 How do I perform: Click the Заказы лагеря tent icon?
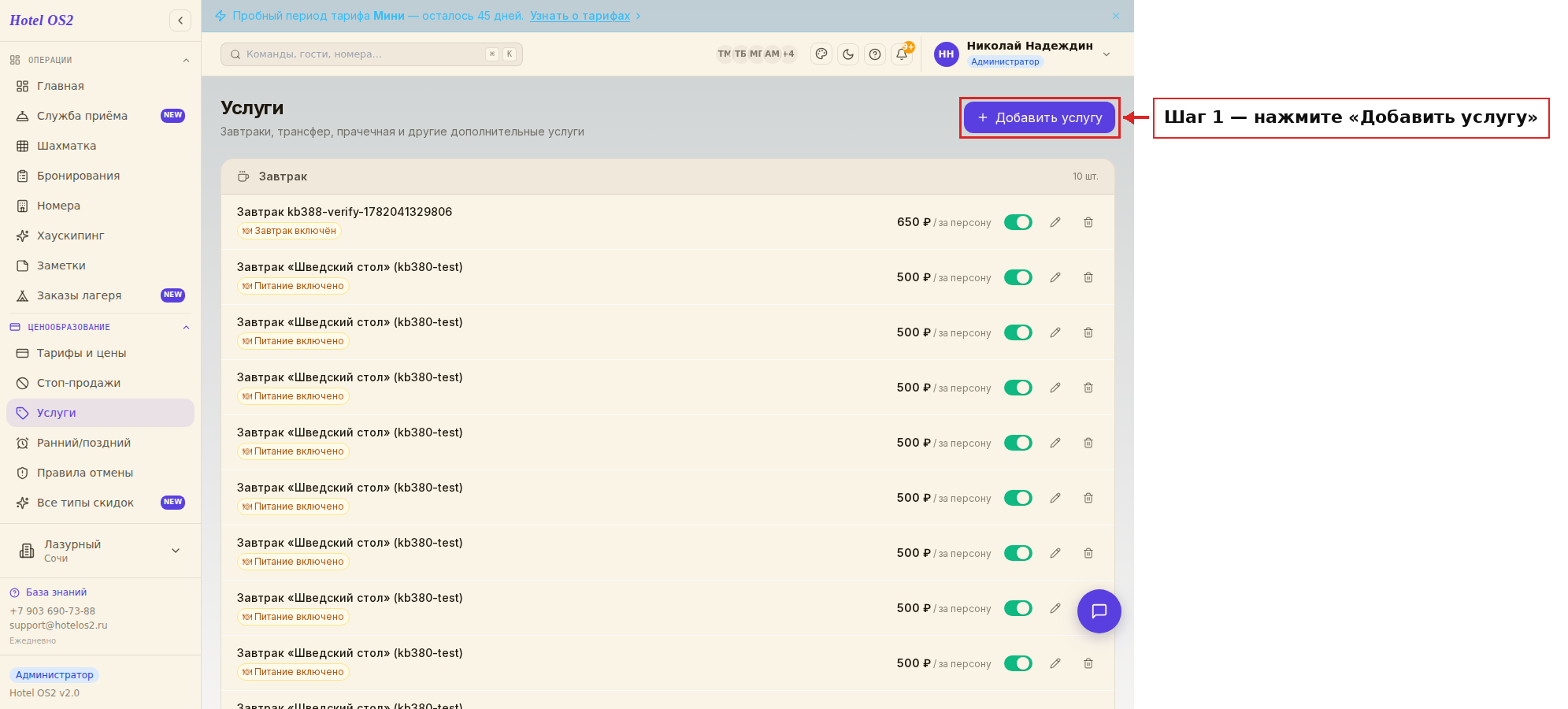(x=23, y=295)
